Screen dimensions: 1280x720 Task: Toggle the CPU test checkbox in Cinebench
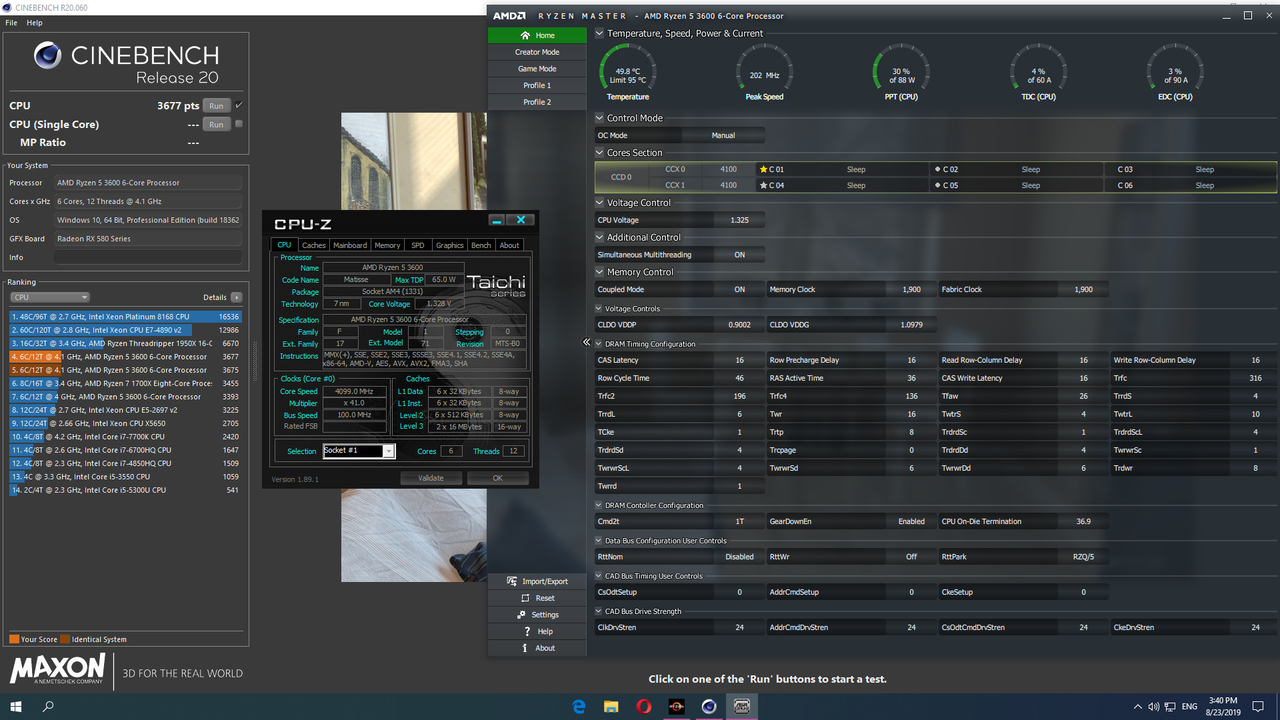click(239, 105)
